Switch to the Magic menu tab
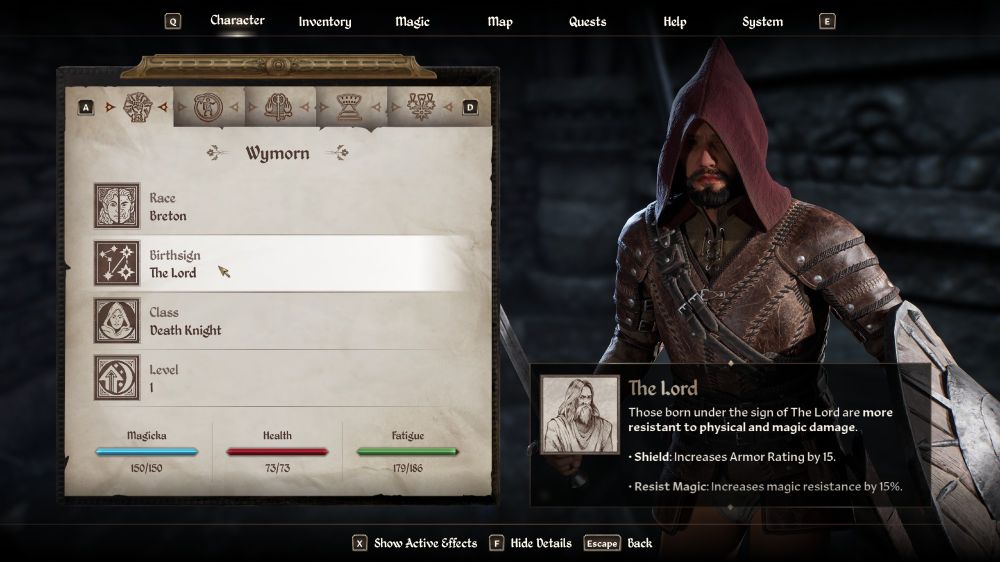 click(x=412, y=22)
